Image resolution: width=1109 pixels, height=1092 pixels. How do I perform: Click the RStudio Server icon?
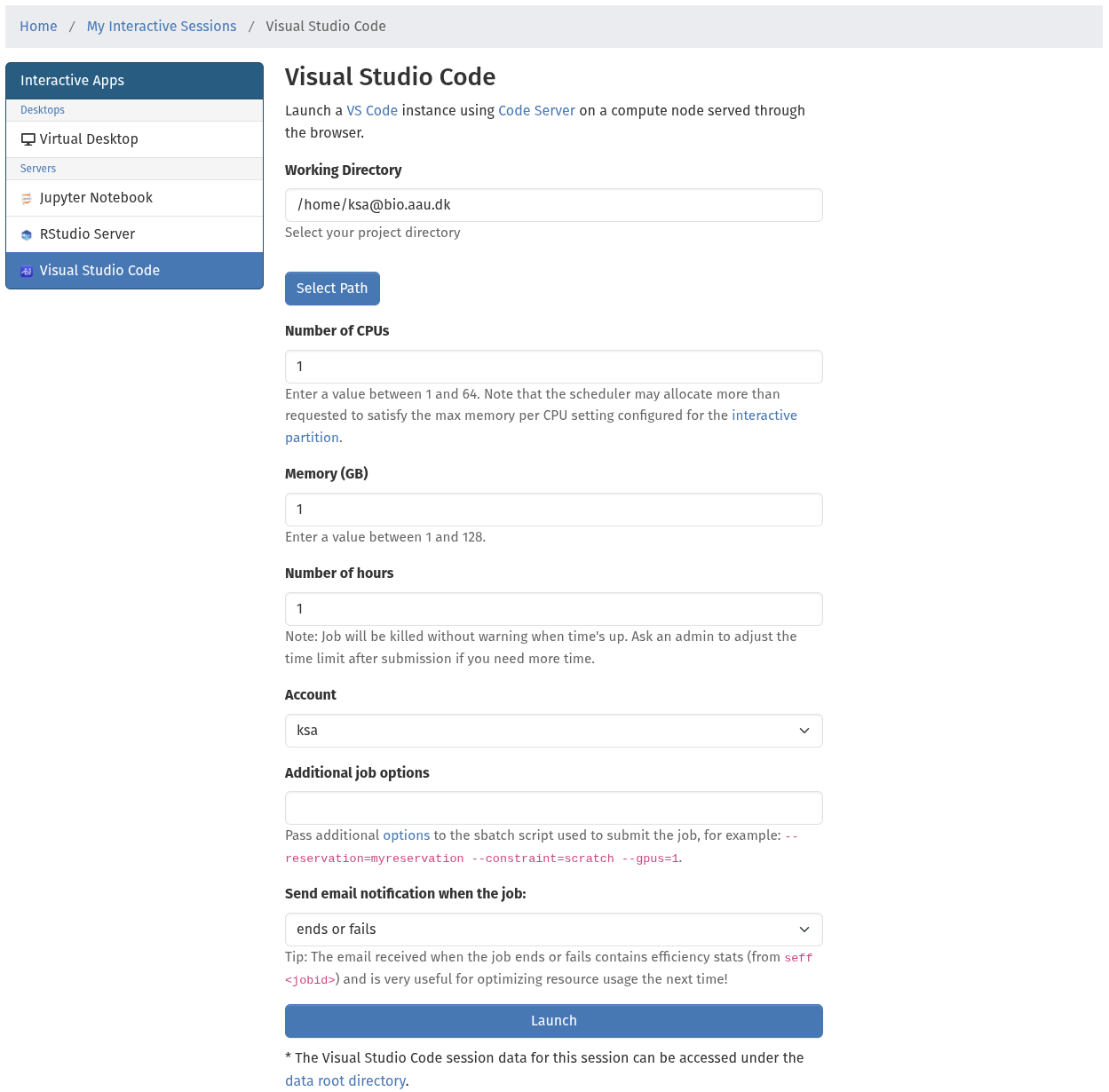click(x=27, y=235)
